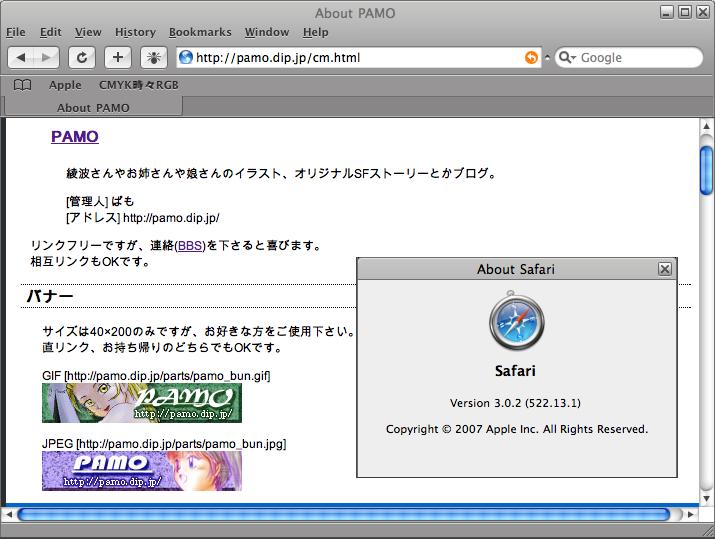Open the Help menu
Screen dimensions: 715x539
point(316,32)
